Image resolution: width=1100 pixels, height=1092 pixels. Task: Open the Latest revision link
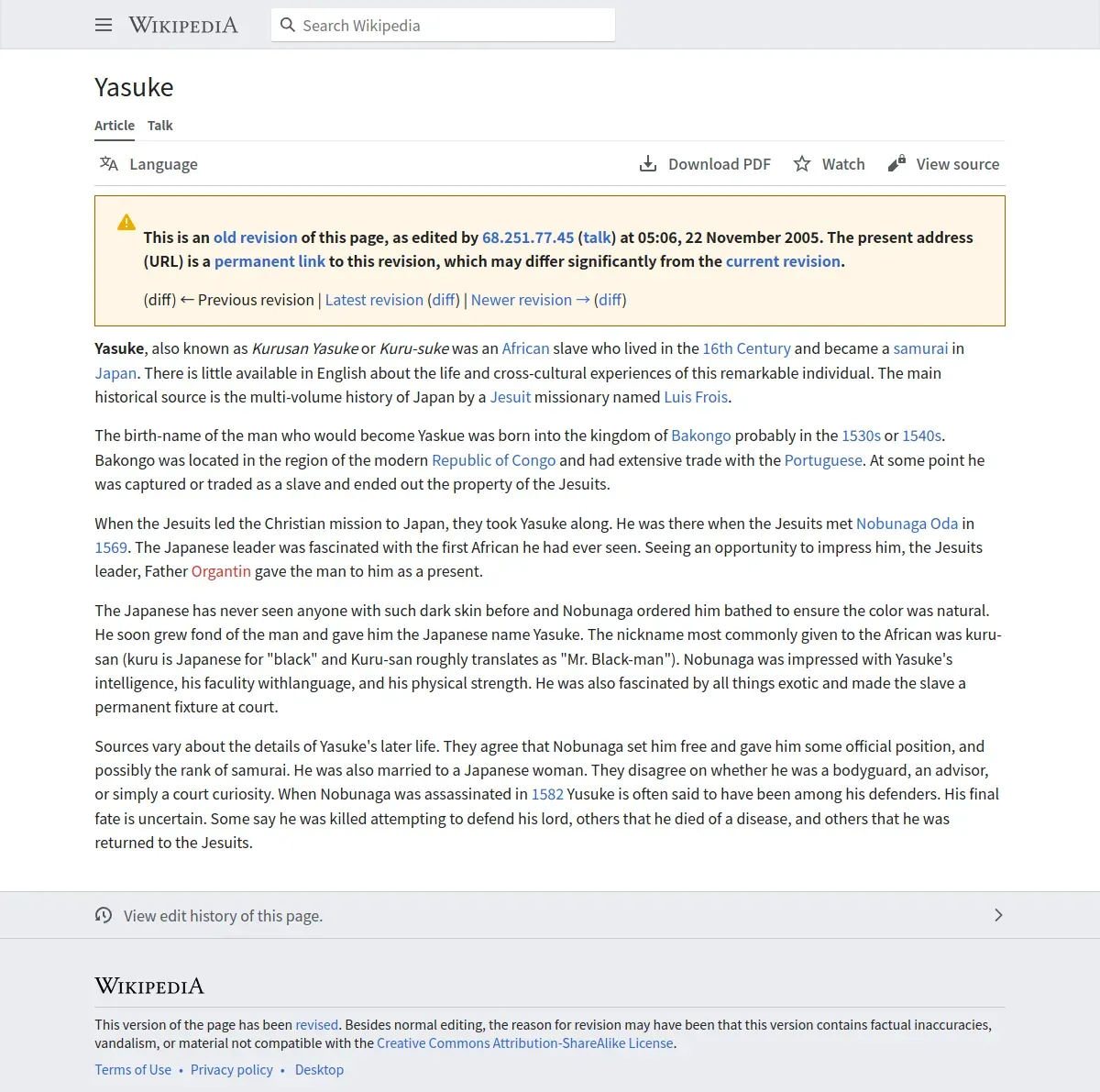(374, 300)
